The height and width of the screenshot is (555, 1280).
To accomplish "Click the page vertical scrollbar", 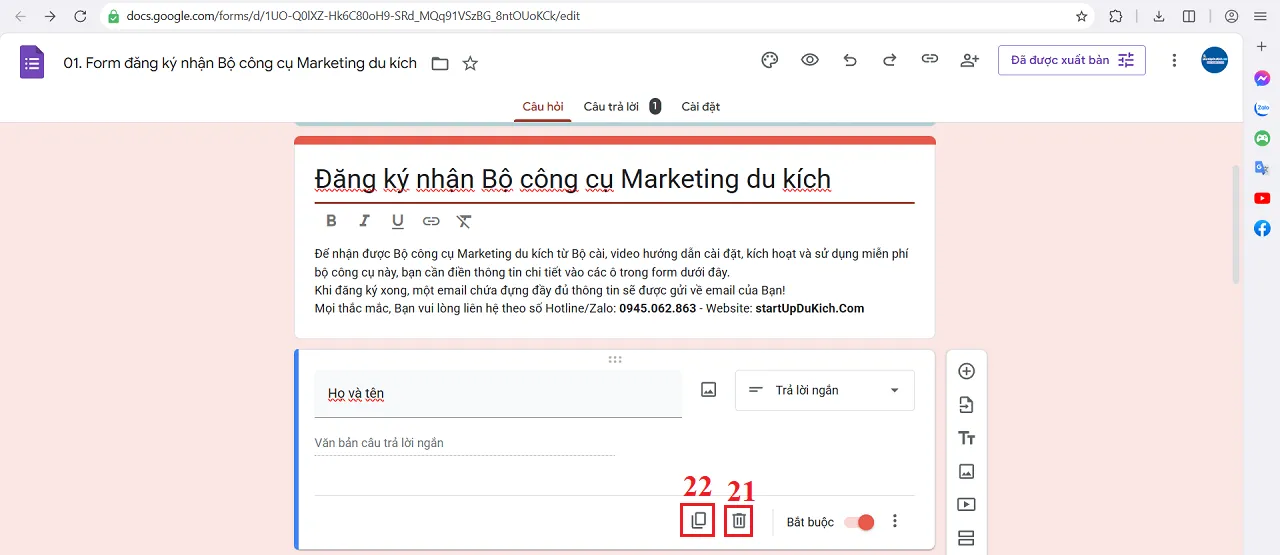I will pos(1236,224).
